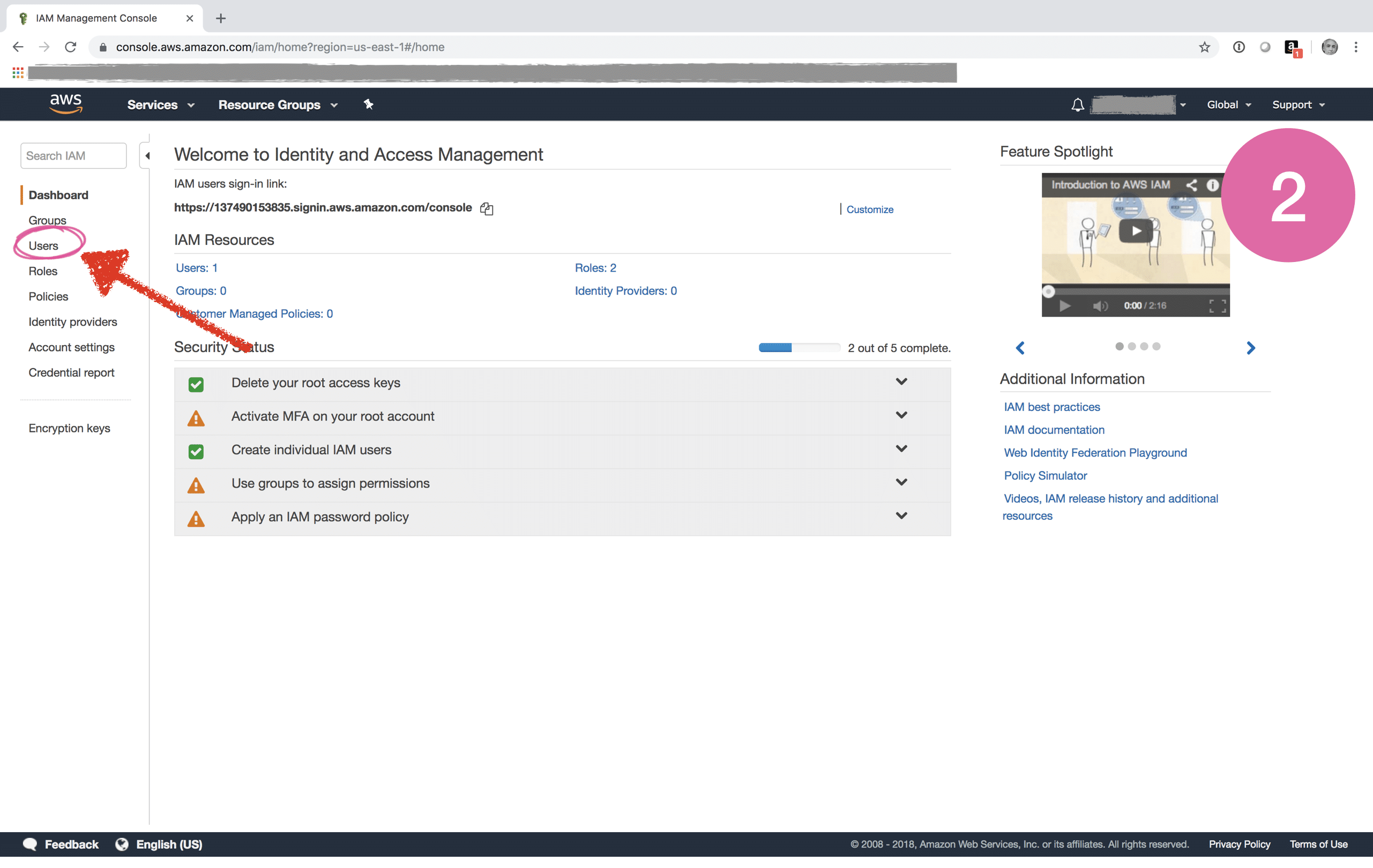Go to next Feature Spotlight slide
The image size is (1373, 868).
pyautogui.click(x=1250, y=348)
